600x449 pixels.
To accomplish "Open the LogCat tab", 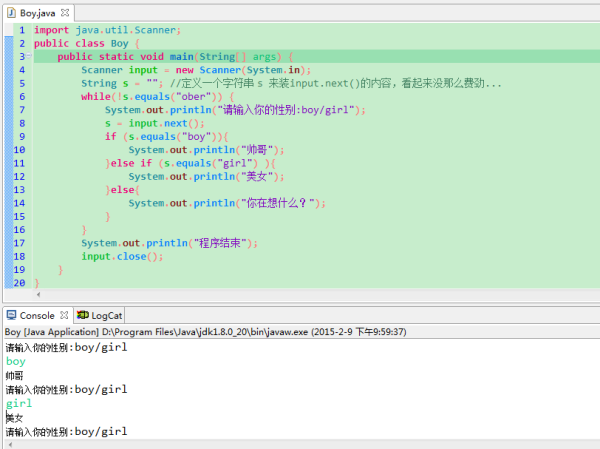I will click(106, 314).
